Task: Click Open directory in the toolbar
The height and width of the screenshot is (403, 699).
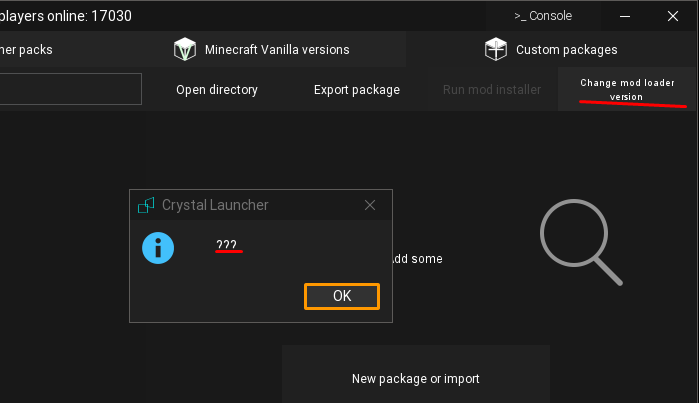Action: (x=217, y=90)
